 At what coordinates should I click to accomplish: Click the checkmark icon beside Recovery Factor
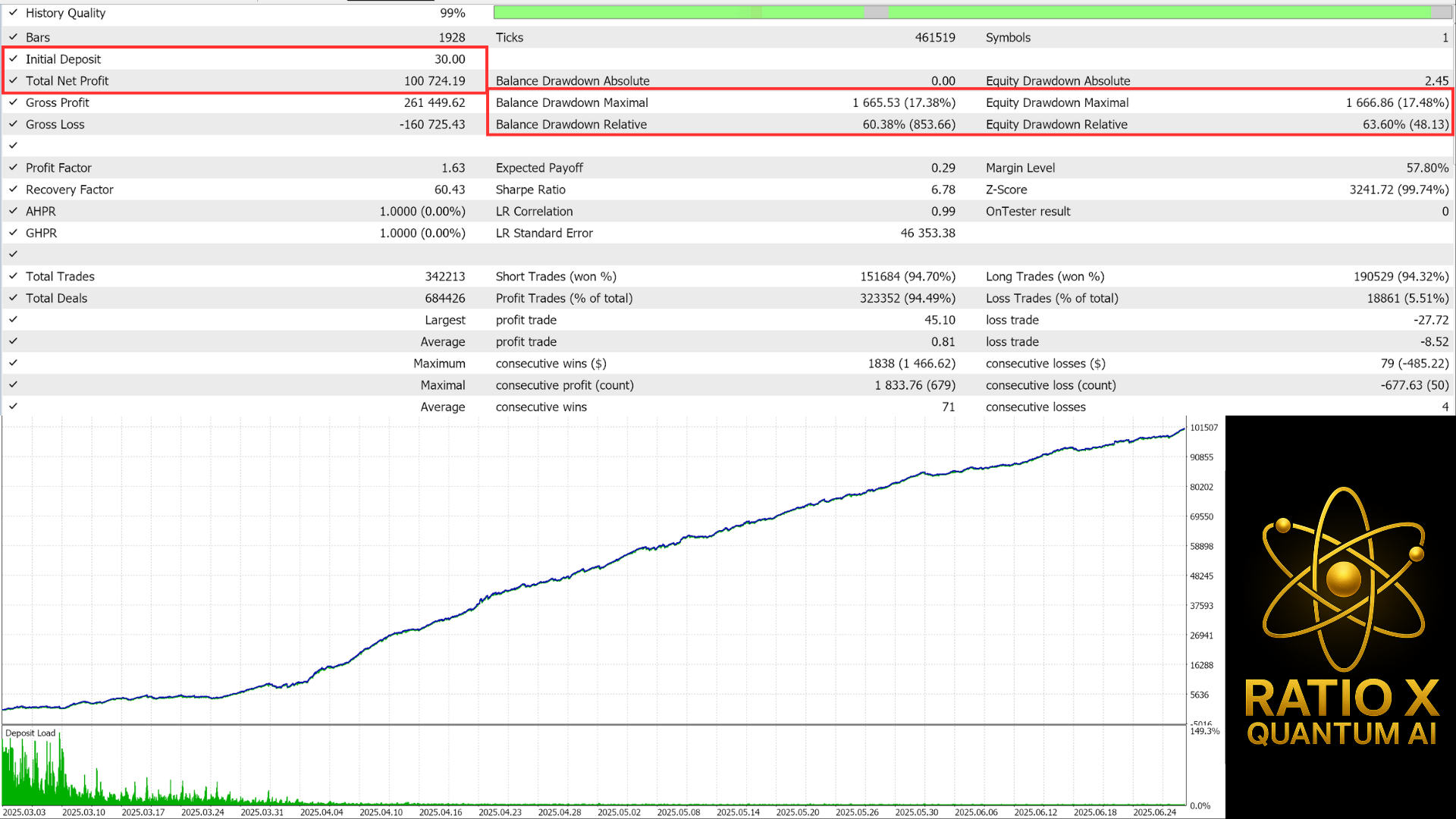(x=13, y=190)
